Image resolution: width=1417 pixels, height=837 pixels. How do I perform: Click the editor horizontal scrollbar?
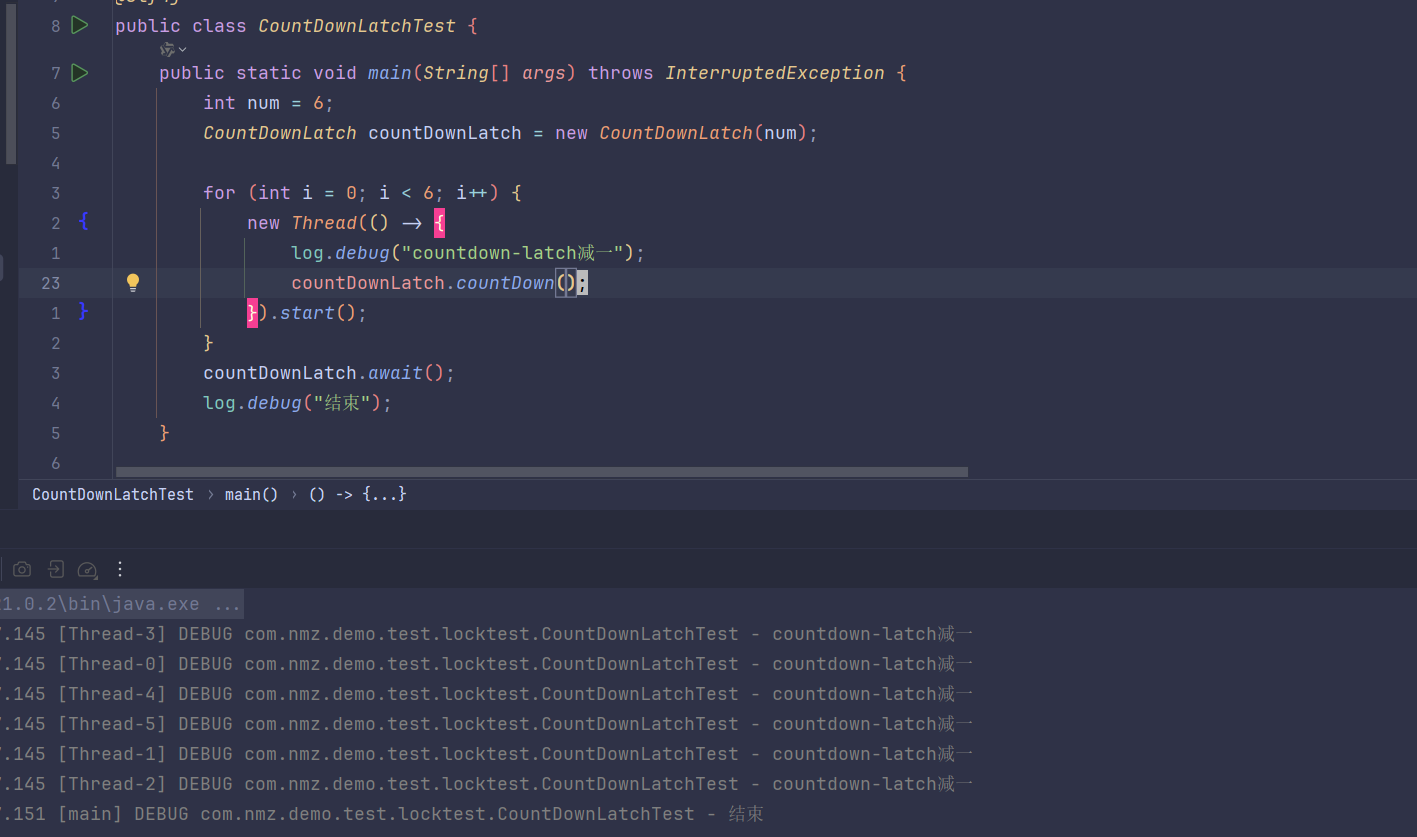click(x=541, y=472)
